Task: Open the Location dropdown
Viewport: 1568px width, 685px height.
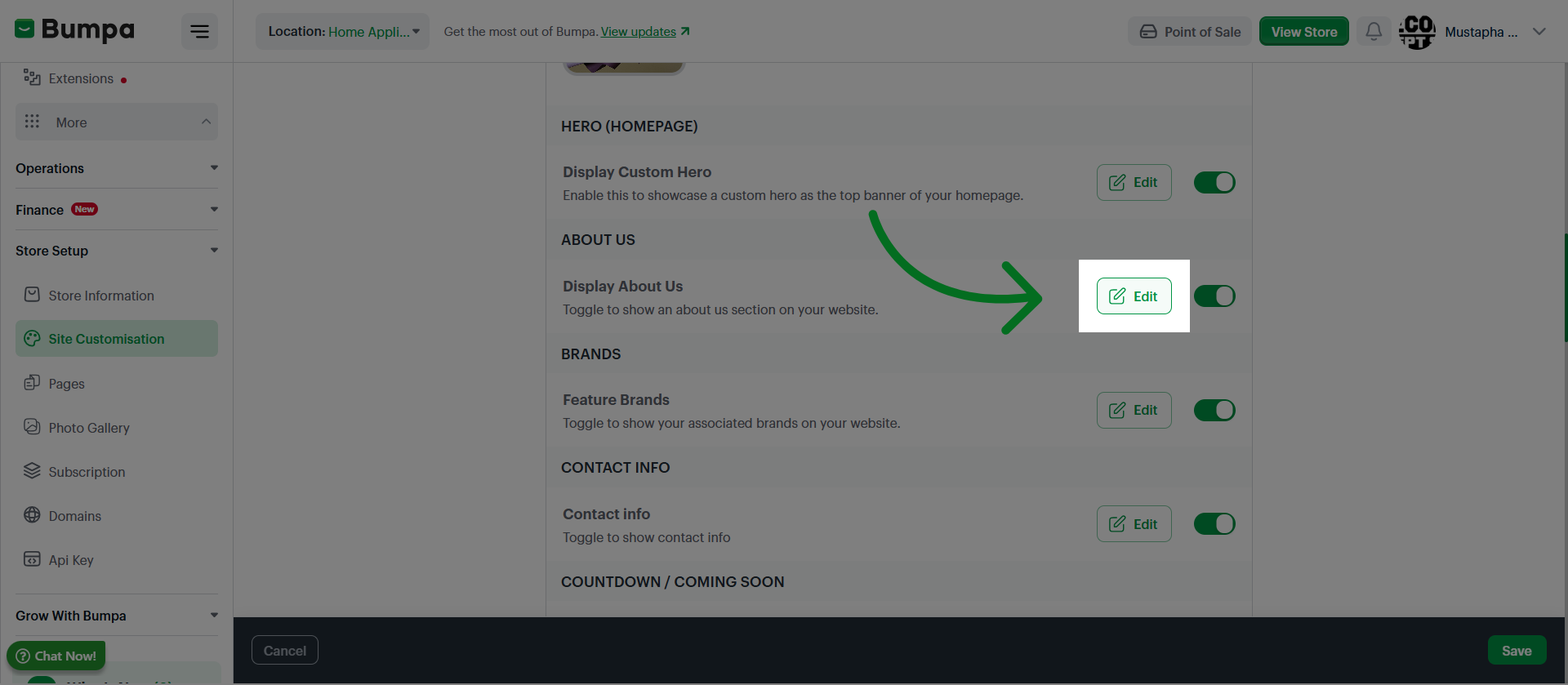Action: [343, 31]
